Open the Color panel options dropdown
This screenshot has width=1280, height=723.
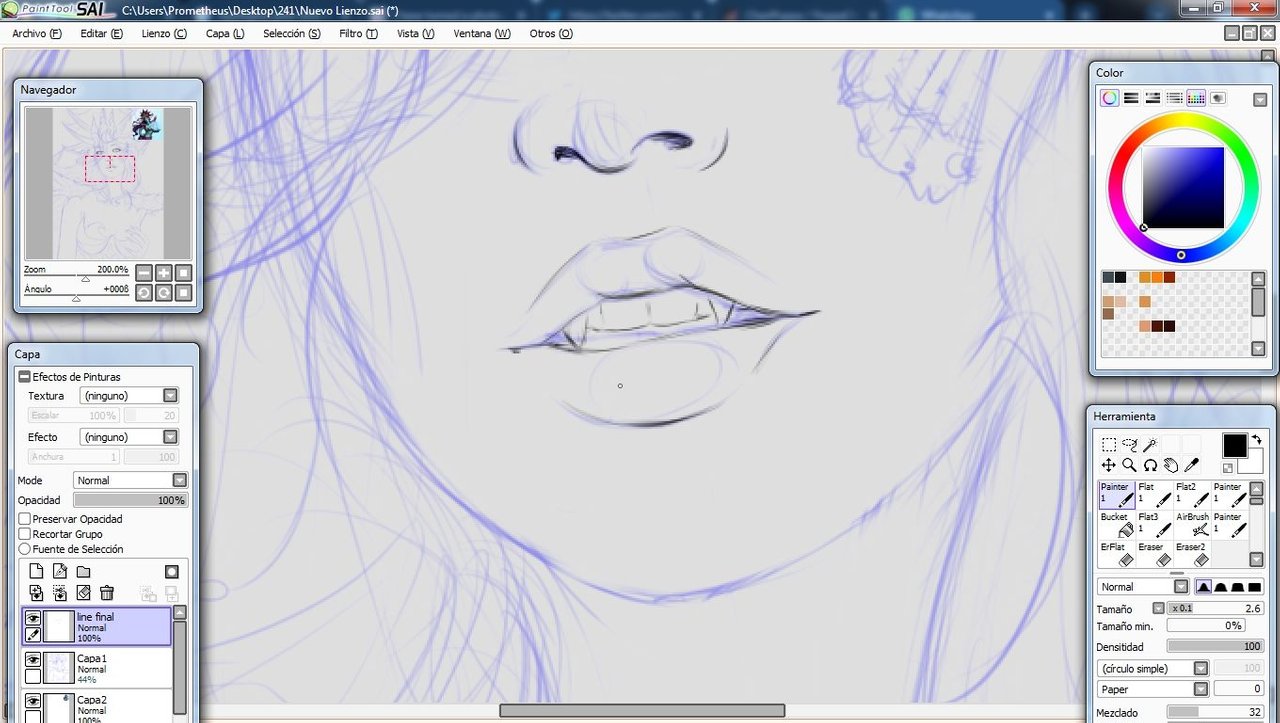pyautogui.click(x=1259, y=99)
